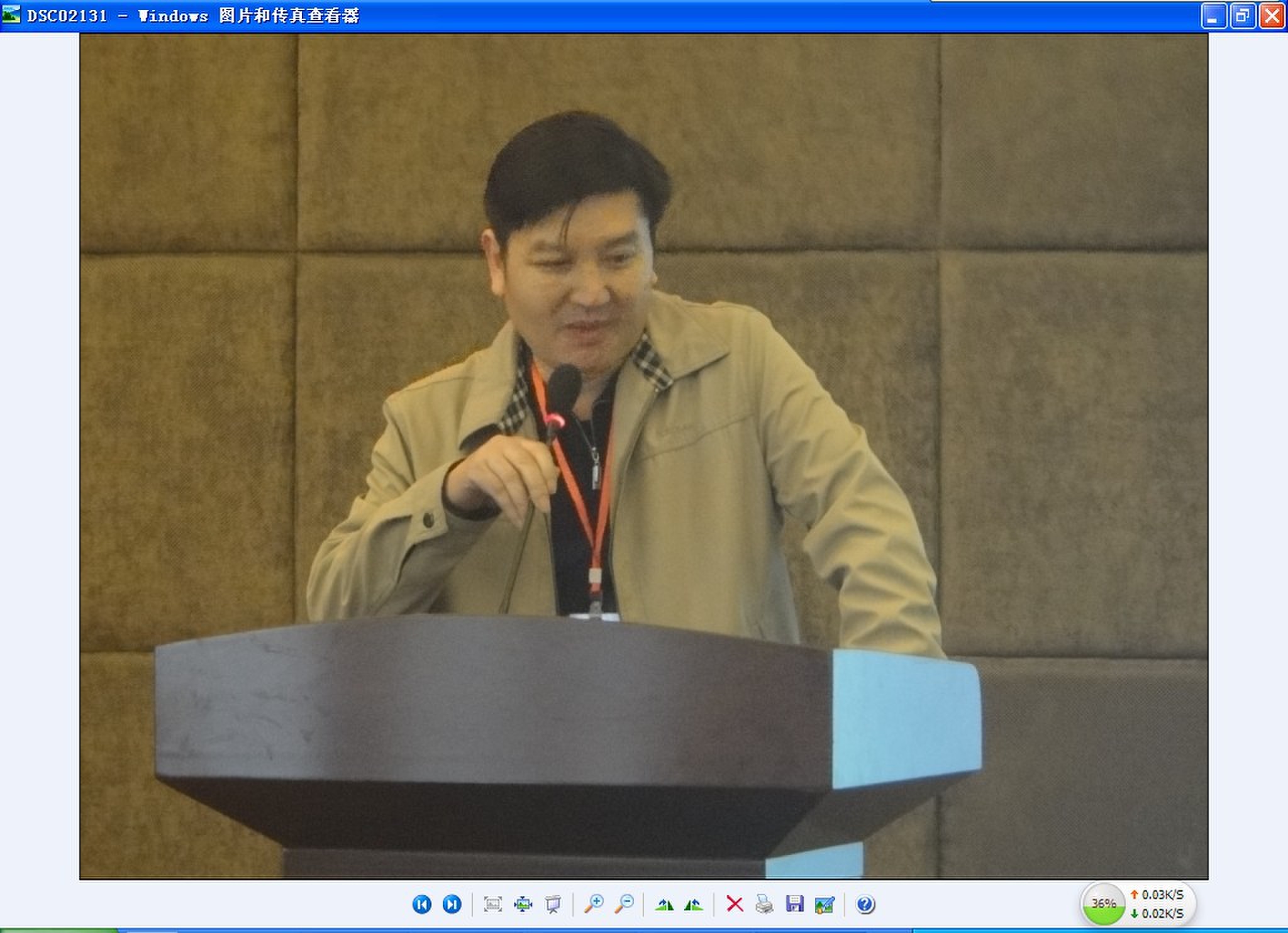Viewport: 1288px width, 933px height.
Task: Click the 36% memory usage floating ball
Action: pos(1103,904)
